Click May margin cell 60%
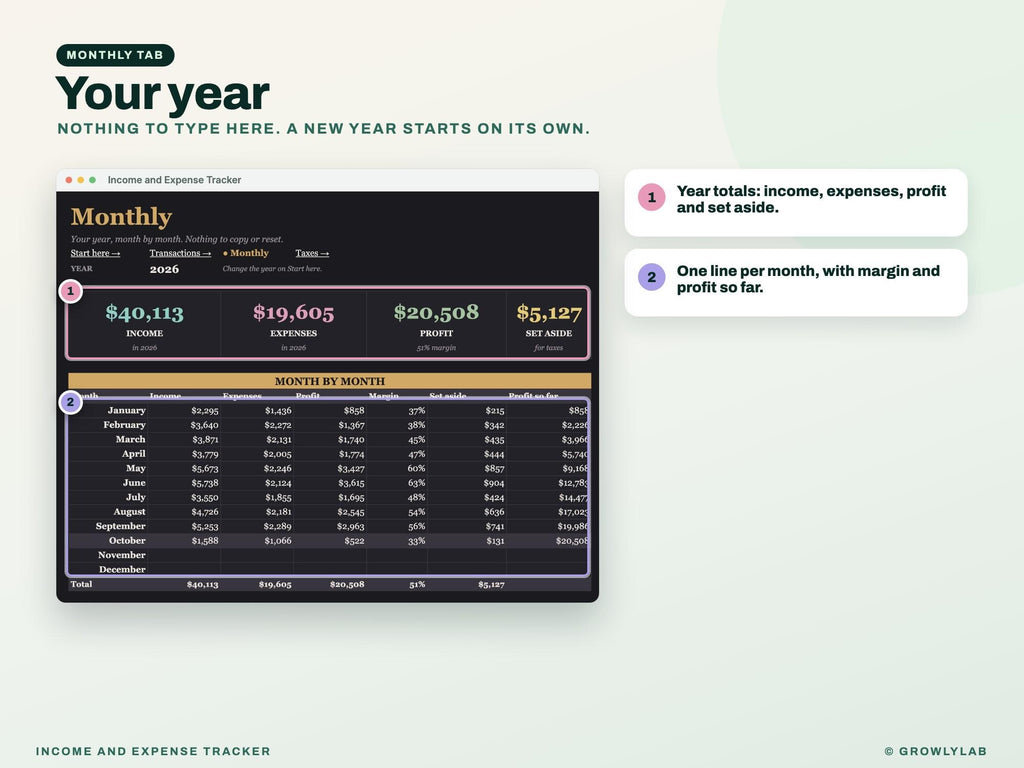 (x=417, y=468)
